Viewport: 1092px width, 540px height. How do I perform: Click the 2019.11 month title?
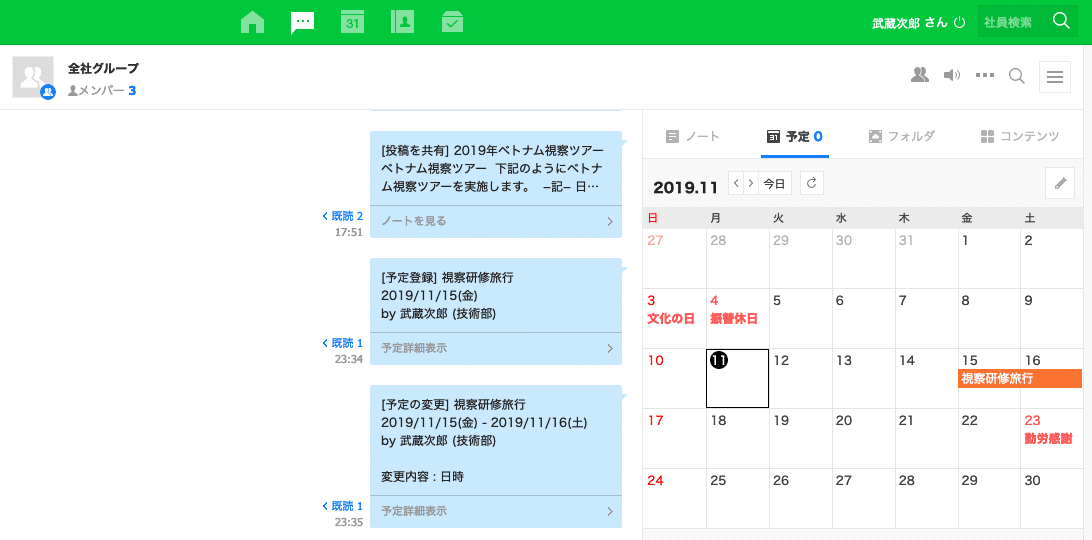[685, 188]
